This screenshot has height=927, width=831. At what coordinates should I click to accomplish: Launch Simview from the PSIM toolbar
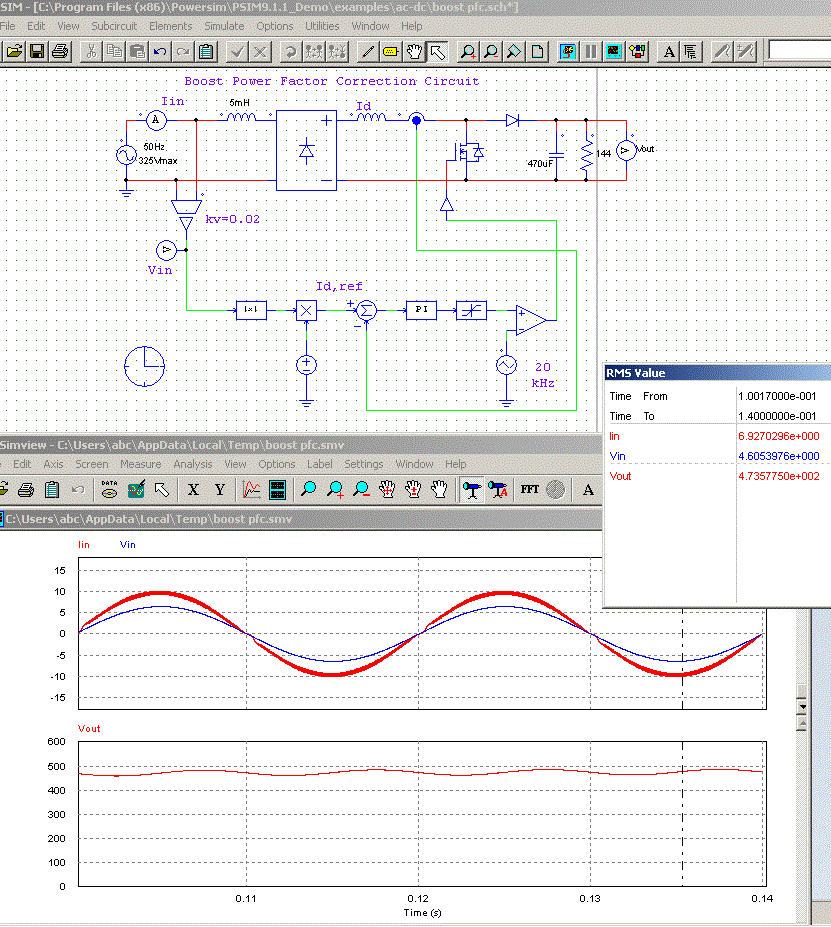[x=614, y=52]
